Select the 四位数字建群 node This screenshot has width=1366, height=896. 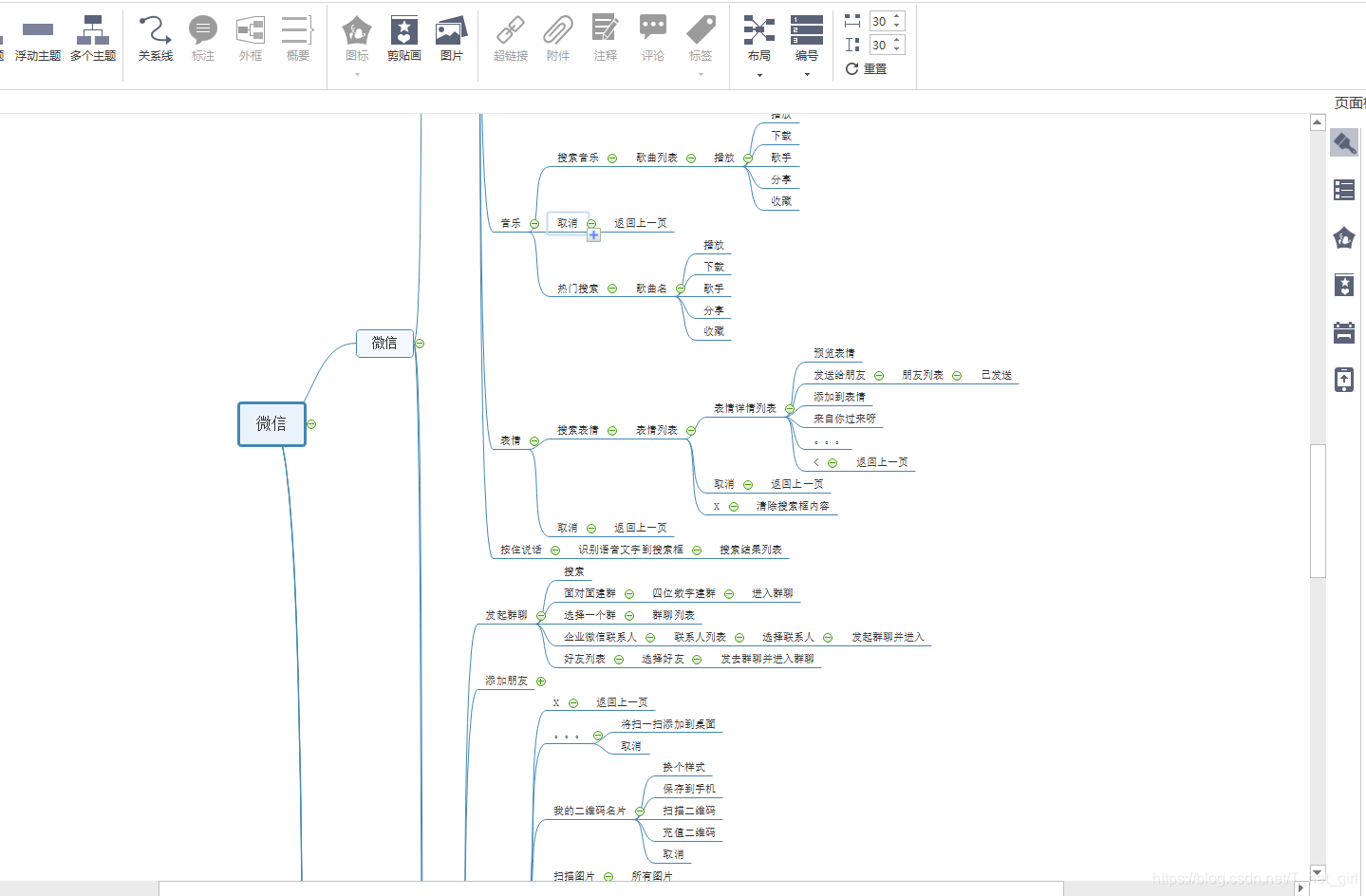(683, 593)
